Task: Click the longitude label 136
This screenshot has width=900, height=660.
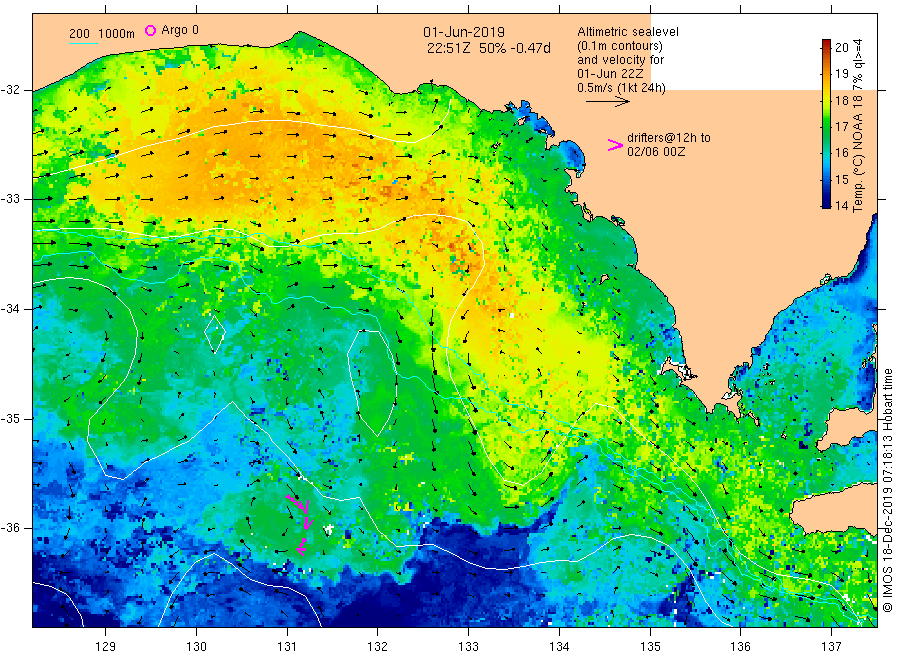Action: pyautogui.click(x=740, y=647)
